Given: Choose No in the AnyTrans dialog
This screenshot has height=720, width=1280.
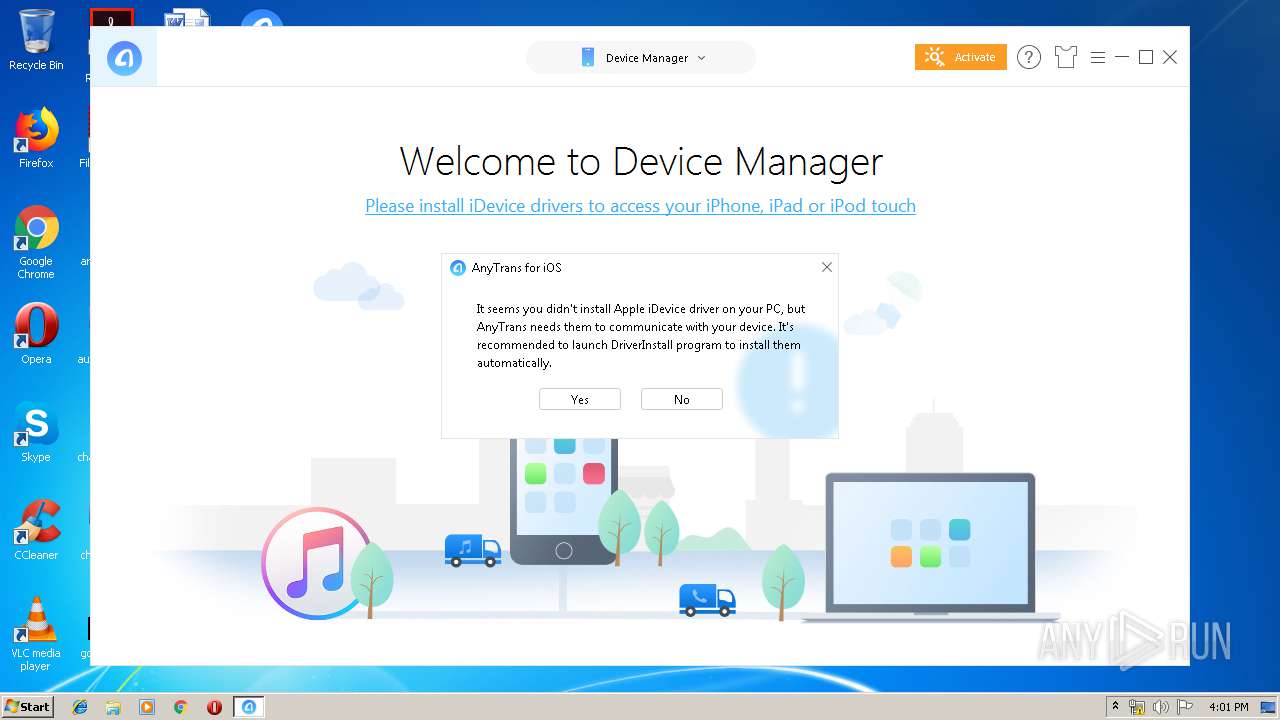Looking at the screenshot, I should click(x=682, y=399).
